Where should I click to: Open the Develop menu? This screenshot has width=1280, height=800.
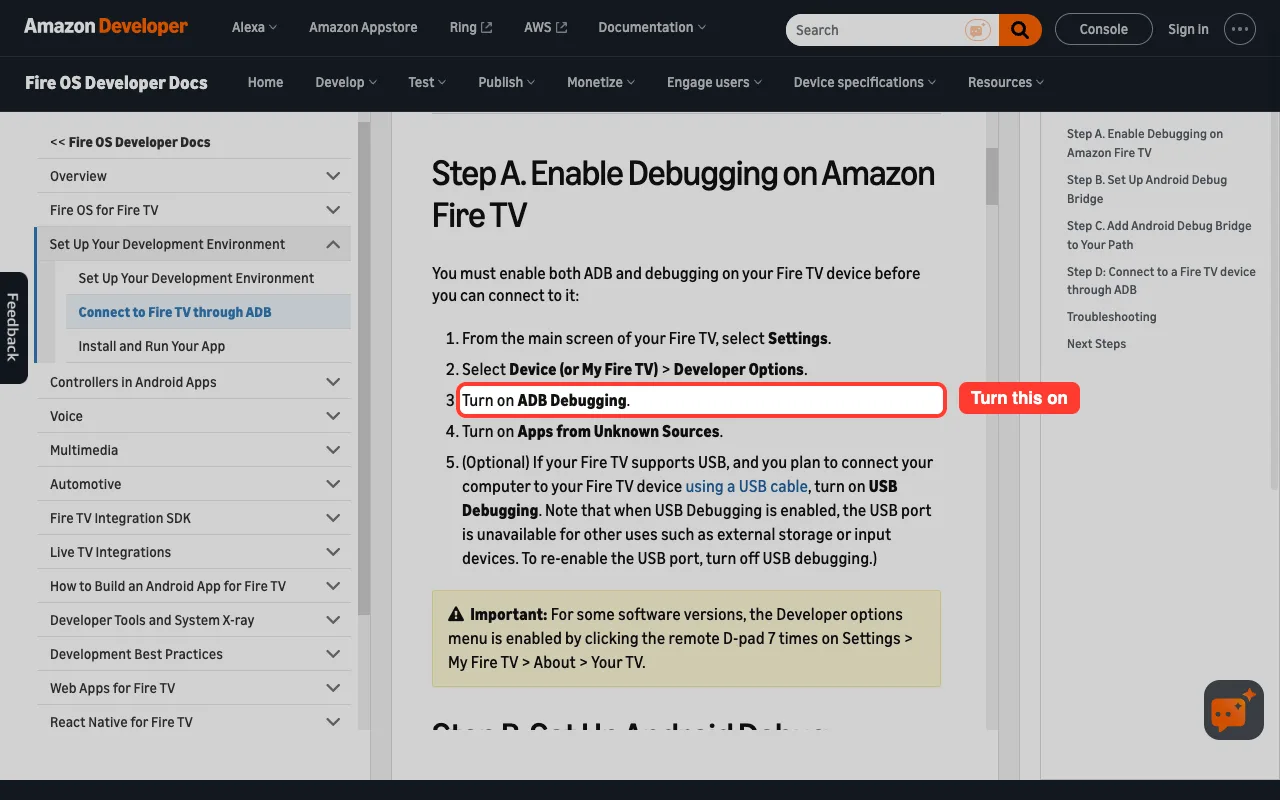346,82
